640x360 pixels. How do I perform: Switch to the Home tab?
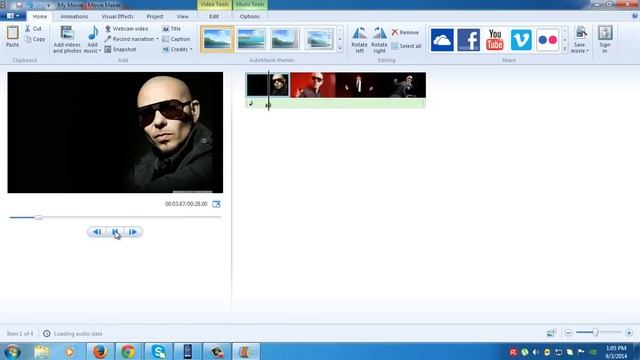click(40, 16)
